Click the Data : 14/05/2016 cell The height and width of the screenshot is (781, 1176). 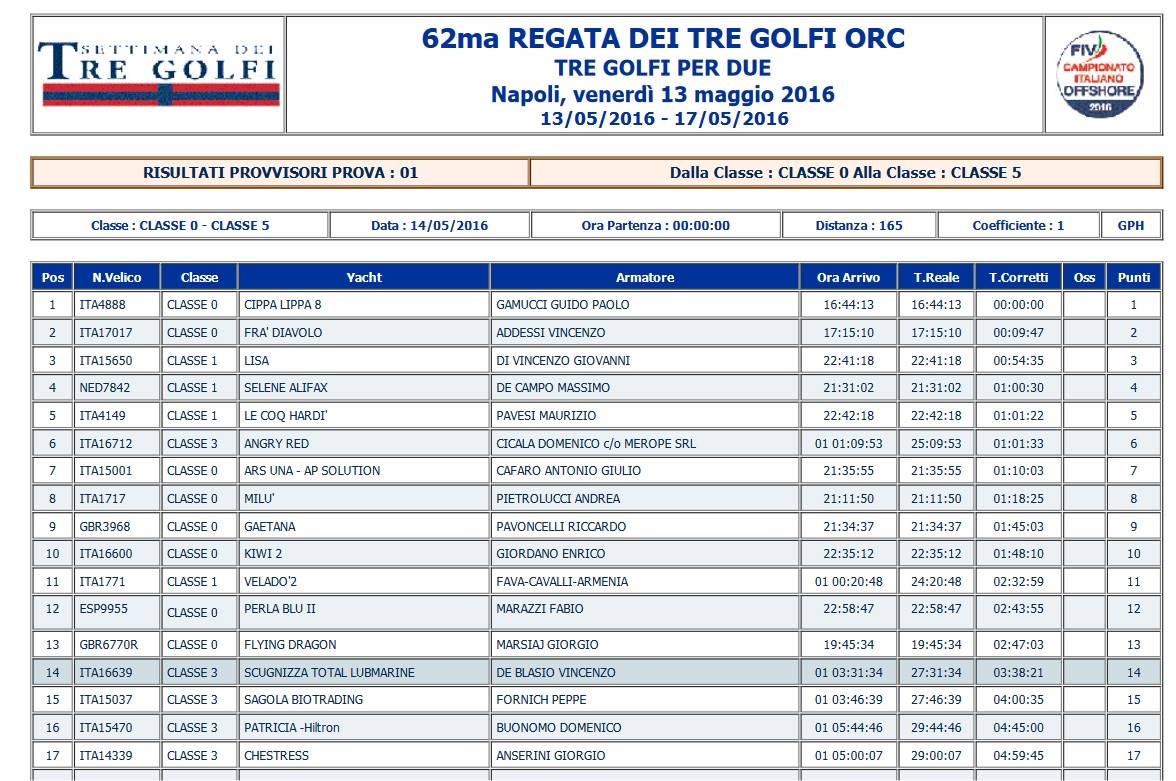tap(430, 225)
